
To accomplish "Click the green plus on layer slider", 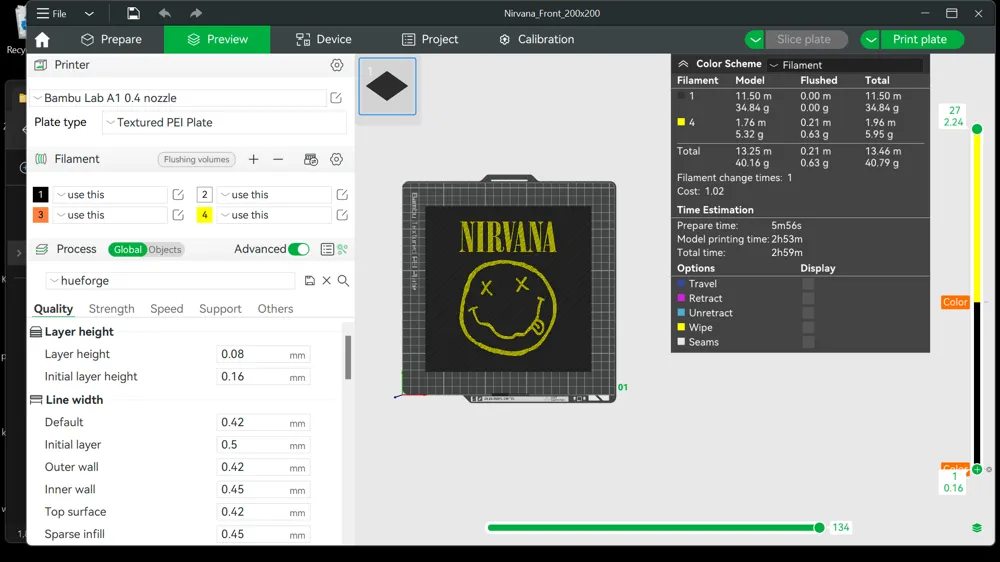I will click(976, 470).
